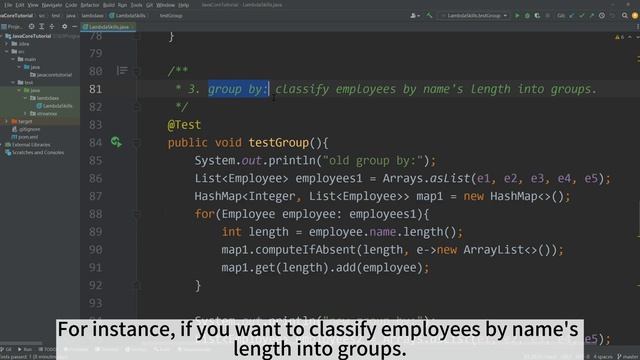The height and width of the screenshot is (360, 640).
Task: Run the LambdaSkills.testGroup configuration
Action: 517,16
